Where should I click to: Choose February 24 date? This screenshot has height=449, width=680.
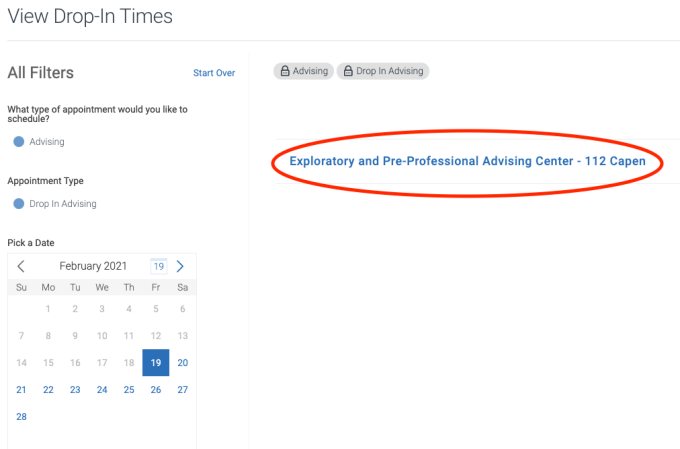click(102, 390)
